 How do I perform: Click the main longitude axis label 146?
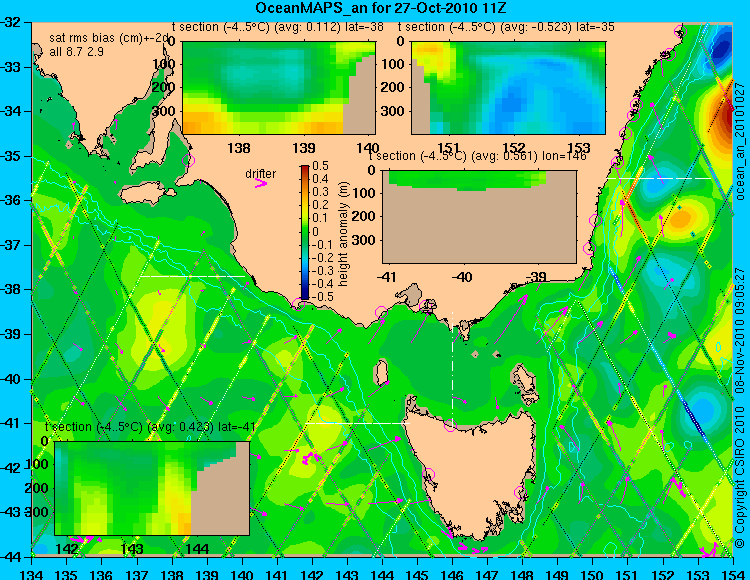point(452,574)
